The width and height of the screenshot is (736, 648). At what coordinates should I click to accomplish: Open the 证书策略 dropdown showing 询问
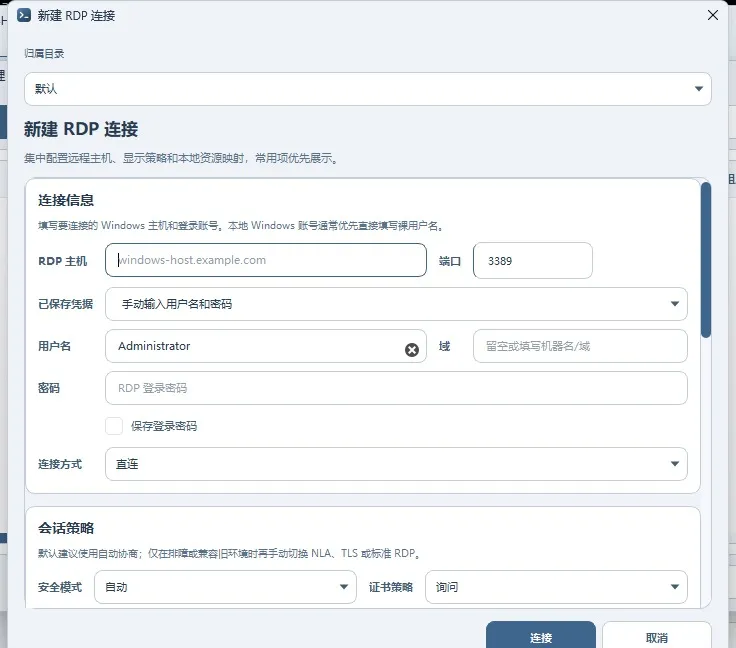[556, 587]
